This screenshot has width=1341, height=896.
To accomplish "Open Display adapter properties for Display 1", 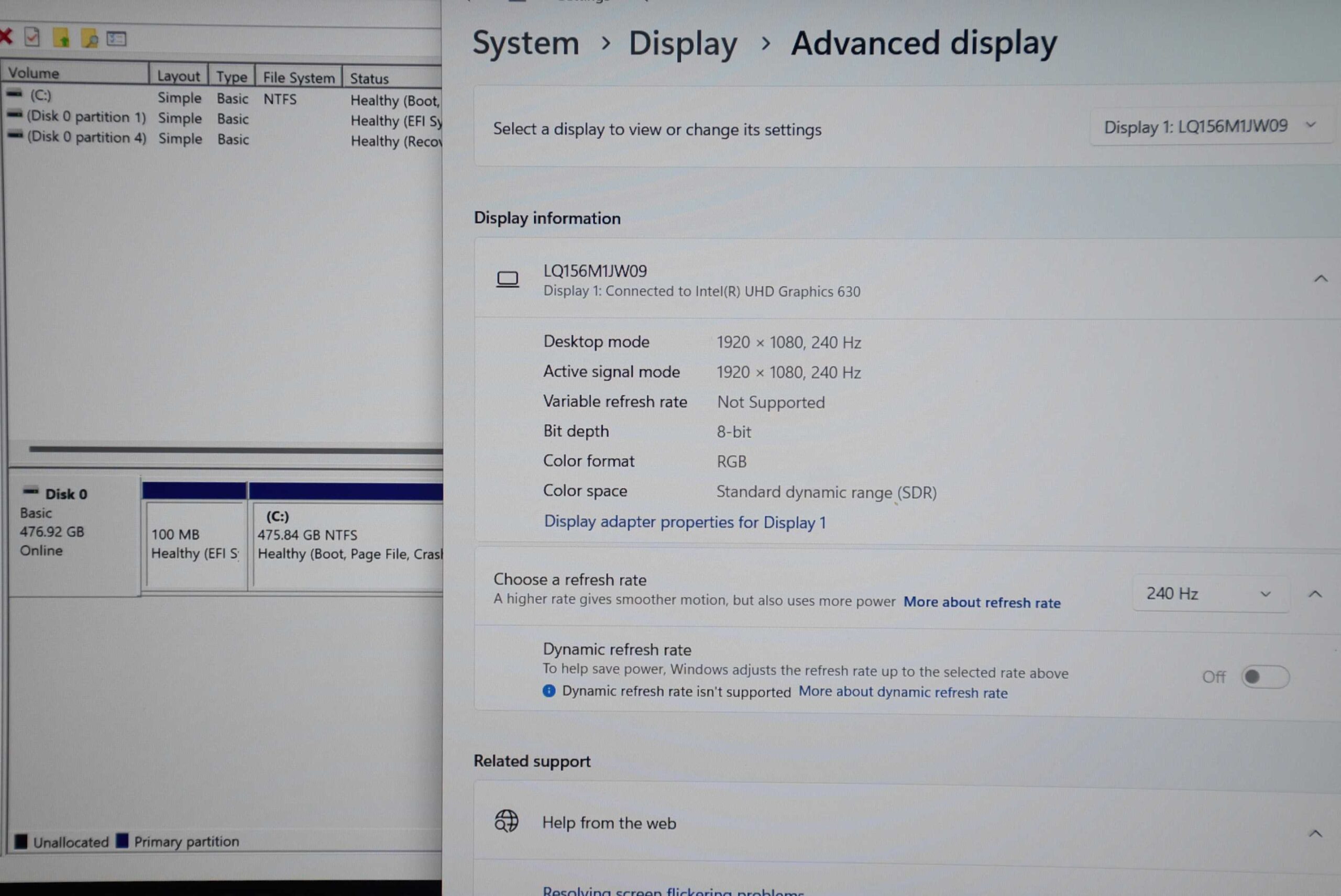I will click(684, 522).
